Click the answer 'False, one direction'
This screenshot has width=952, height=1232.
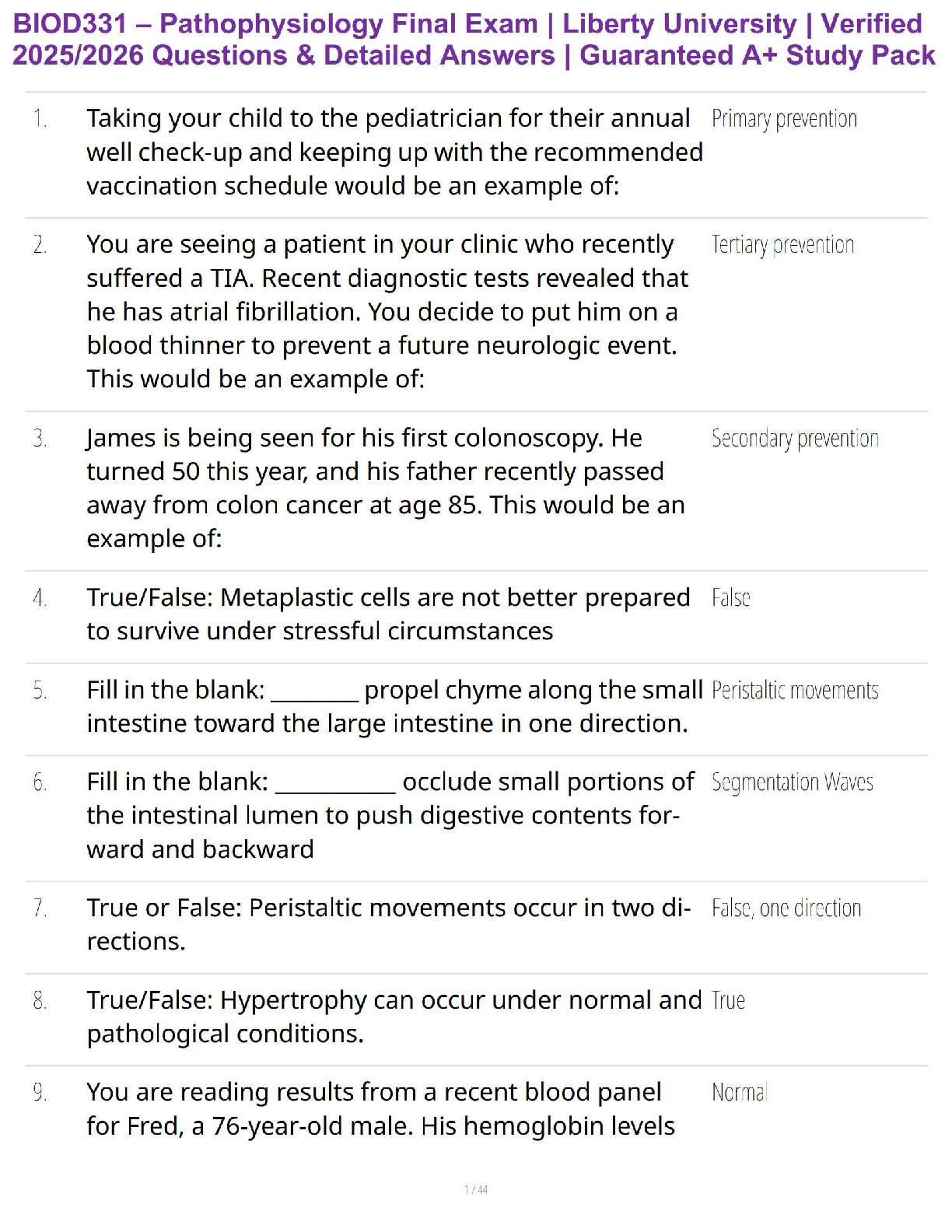(786, 908)
